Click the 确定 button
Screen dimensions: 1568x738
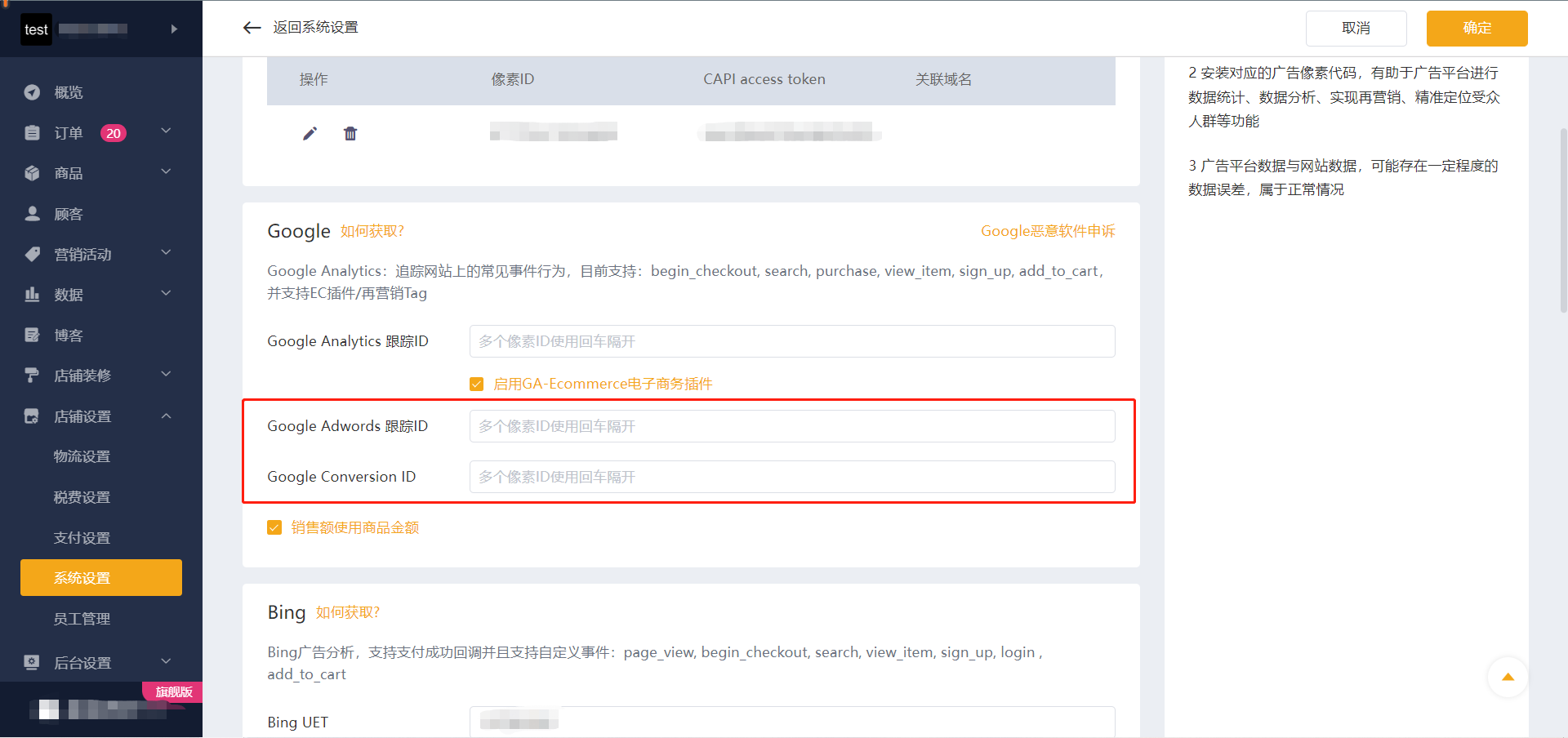[x=1477, y=29]
